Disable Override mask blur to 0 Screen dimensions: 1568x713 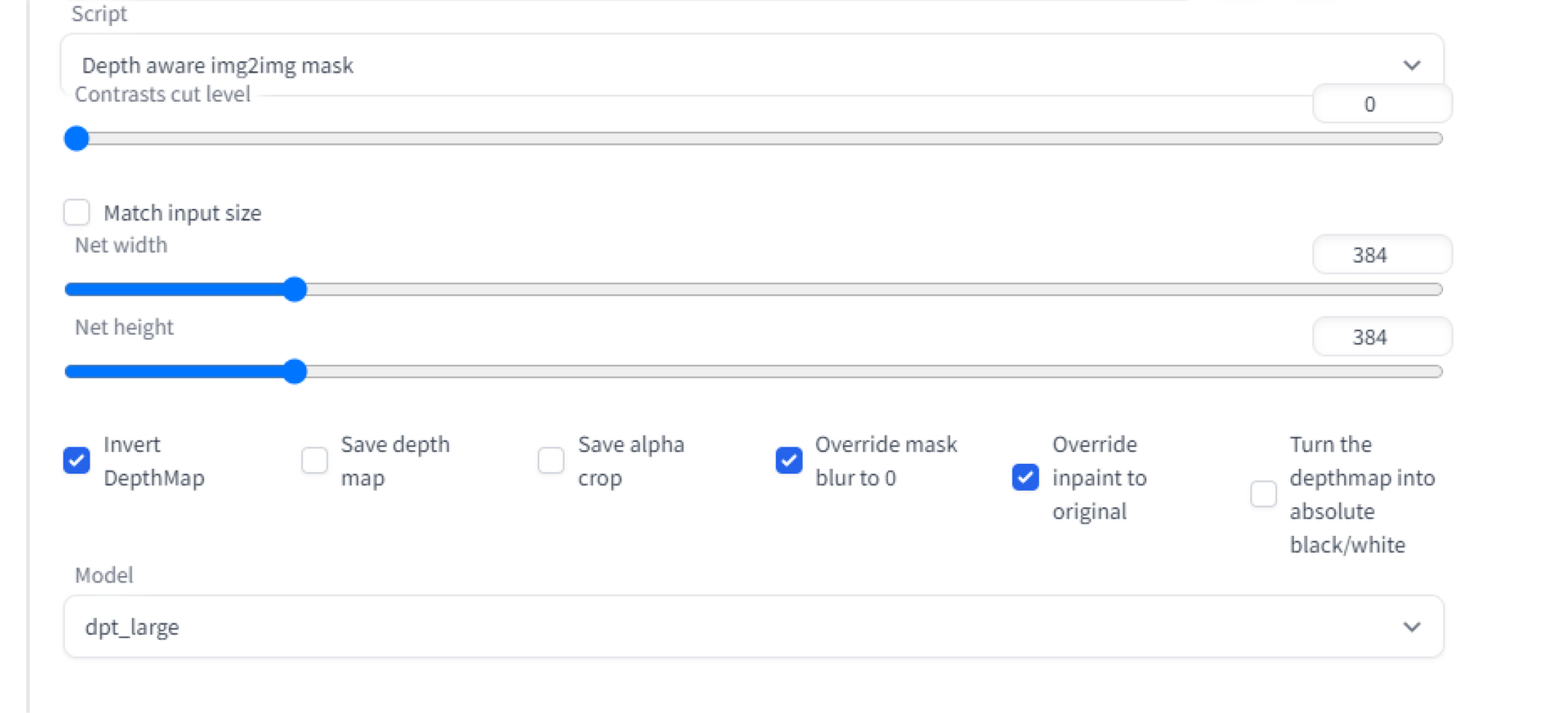point(789,460)
